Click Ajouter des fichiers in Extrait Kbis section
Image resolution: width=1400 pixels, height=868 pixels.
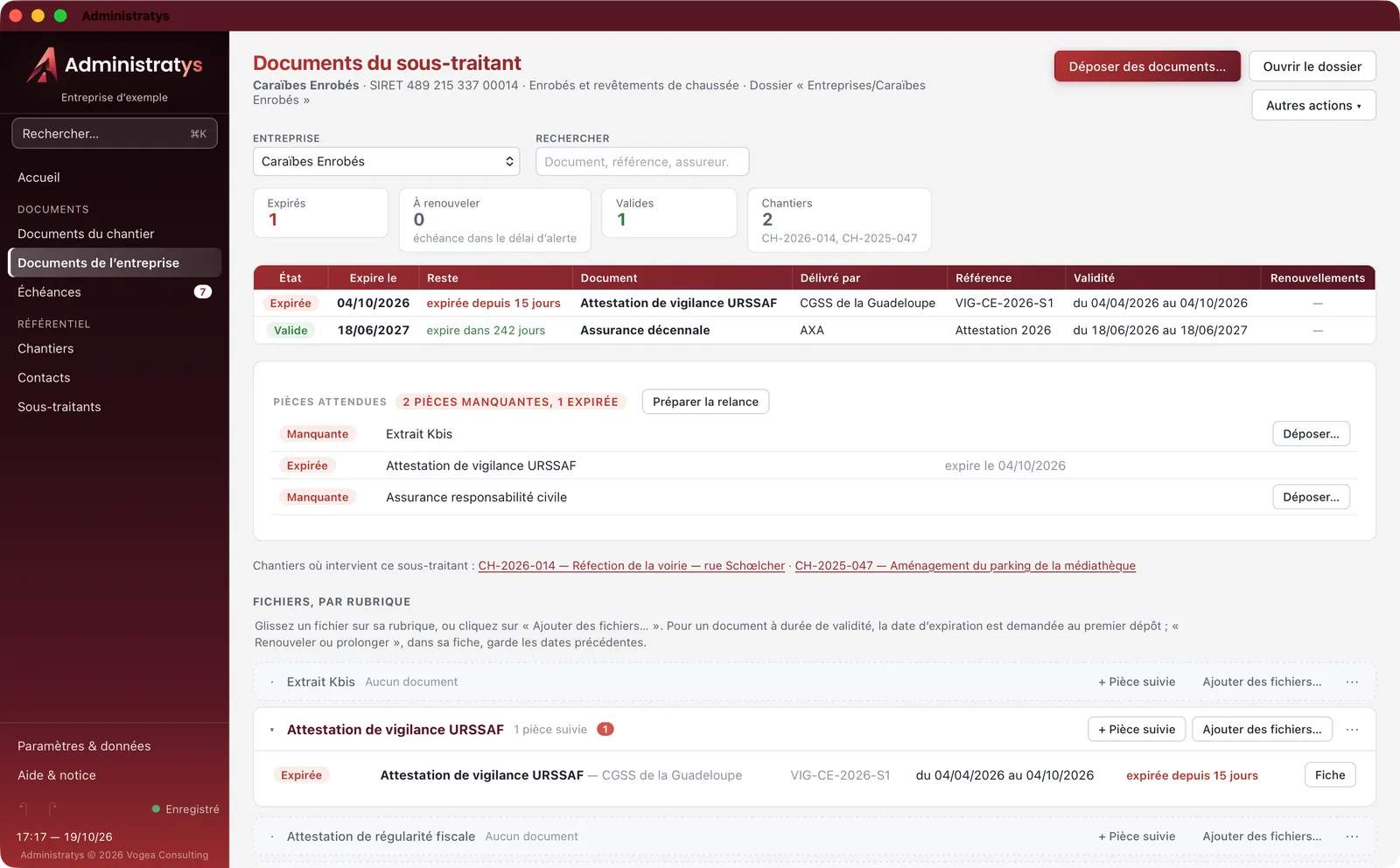point(1262,682)
